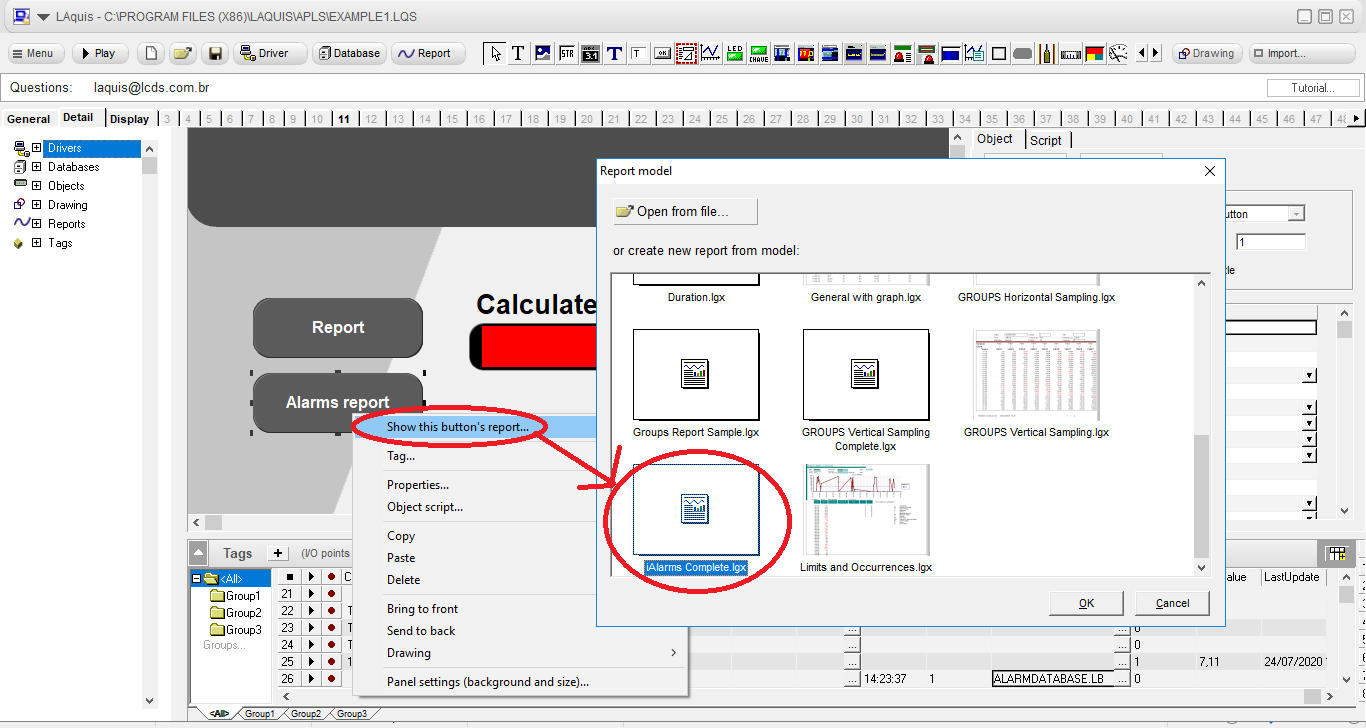Click the save floppy disk icon
This screenshot has width=1366, height=728.
[214, 53]
